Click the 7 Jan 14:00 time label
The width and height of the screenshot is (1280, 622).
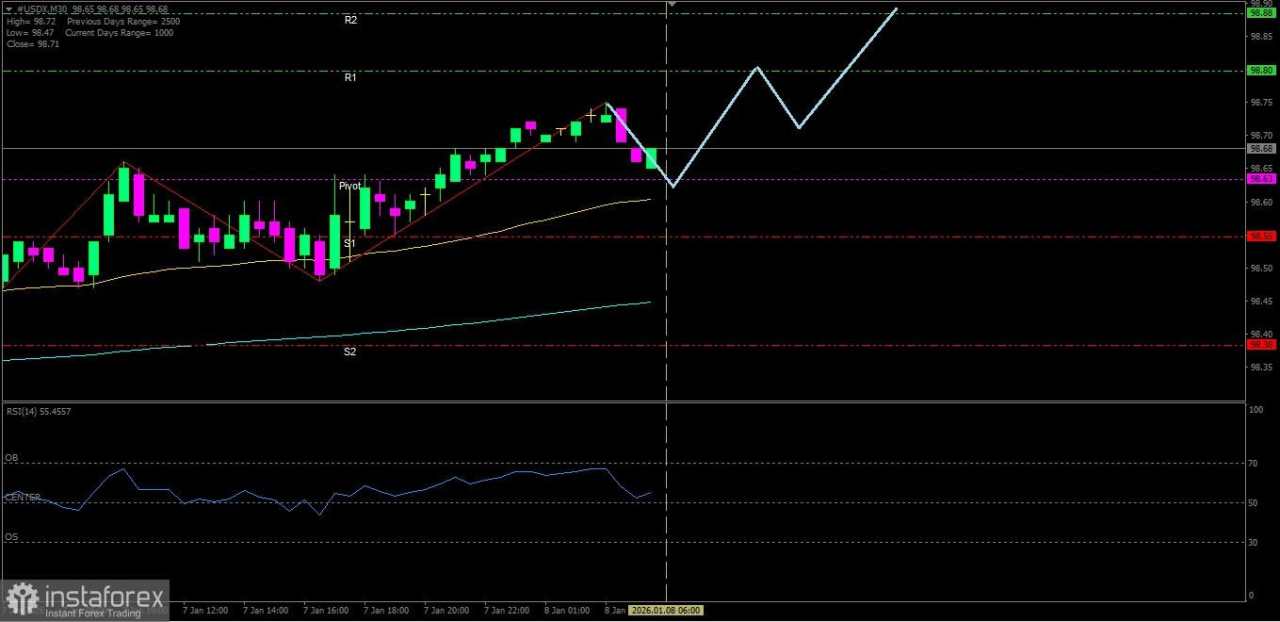coord(265,609)
